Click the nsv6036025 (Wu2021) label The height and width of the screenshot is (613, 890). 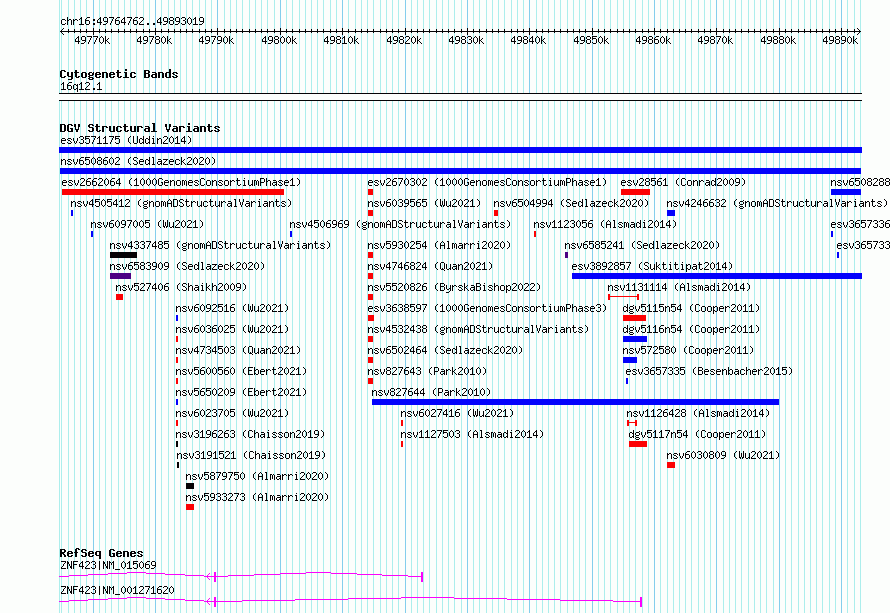tap(232, 329)
